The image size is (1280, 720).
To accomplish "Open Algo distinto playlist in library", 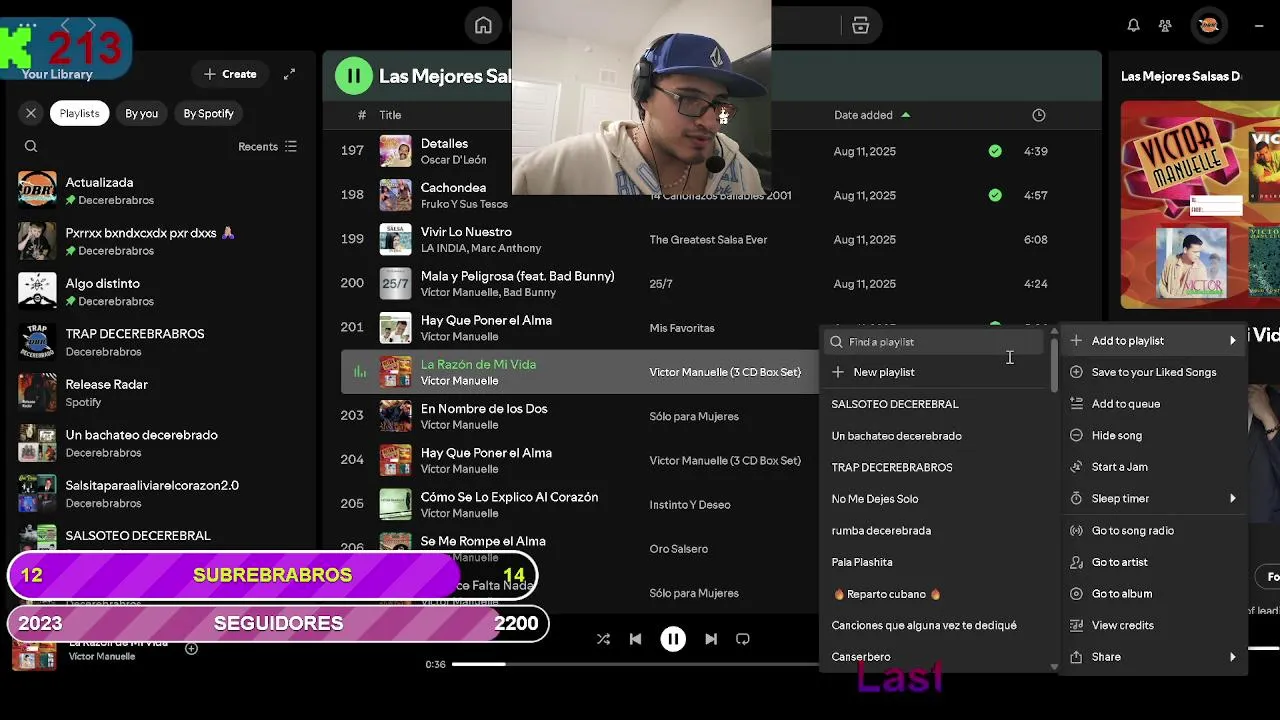I will tap(160, 291).
